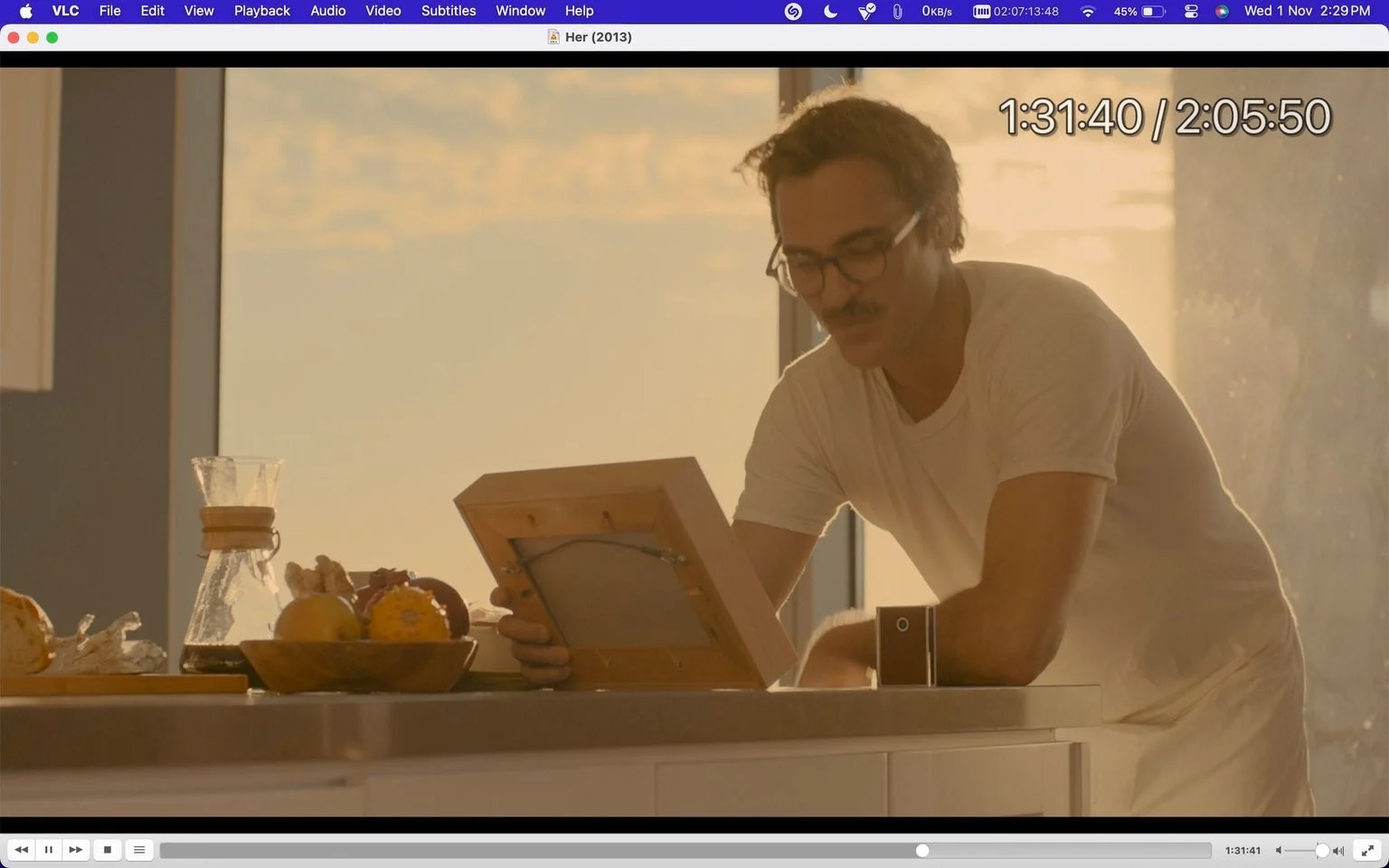Click the Her (2013) title file icon

click(553, 37)
